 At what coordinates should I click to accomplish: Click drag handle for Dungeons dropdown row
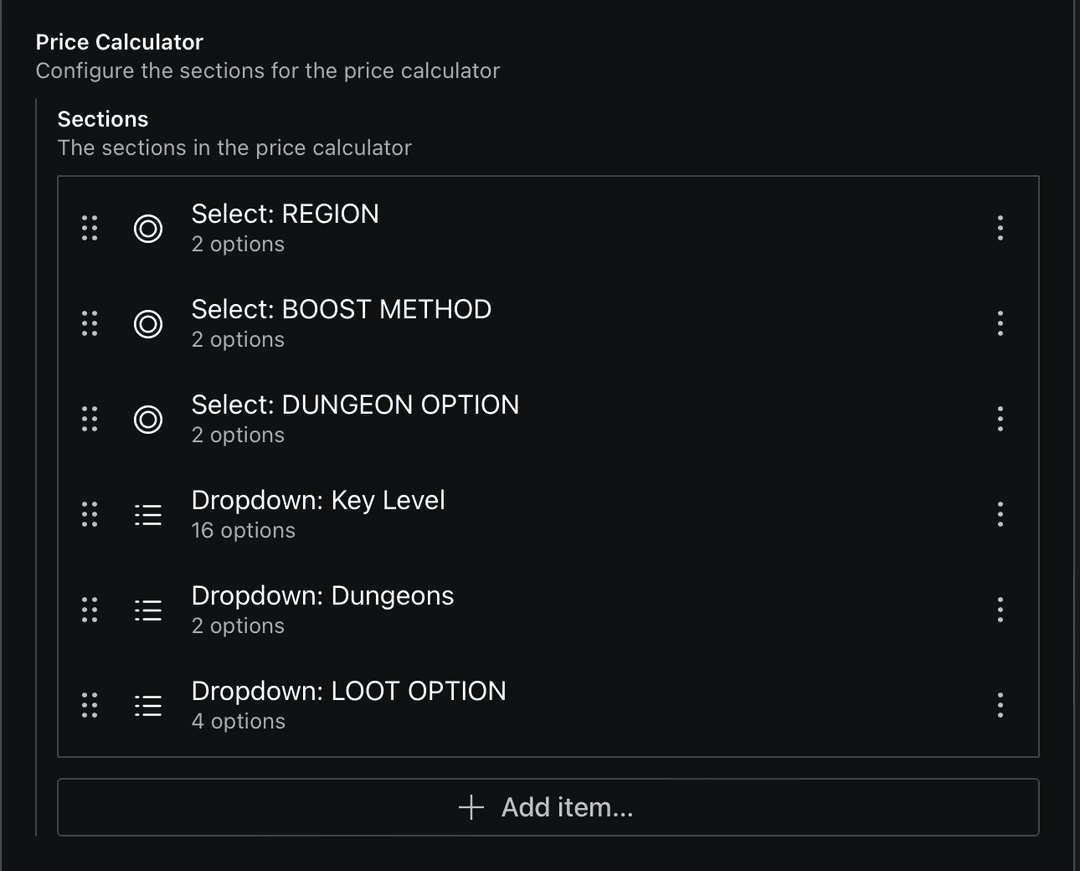click(89, 610)
